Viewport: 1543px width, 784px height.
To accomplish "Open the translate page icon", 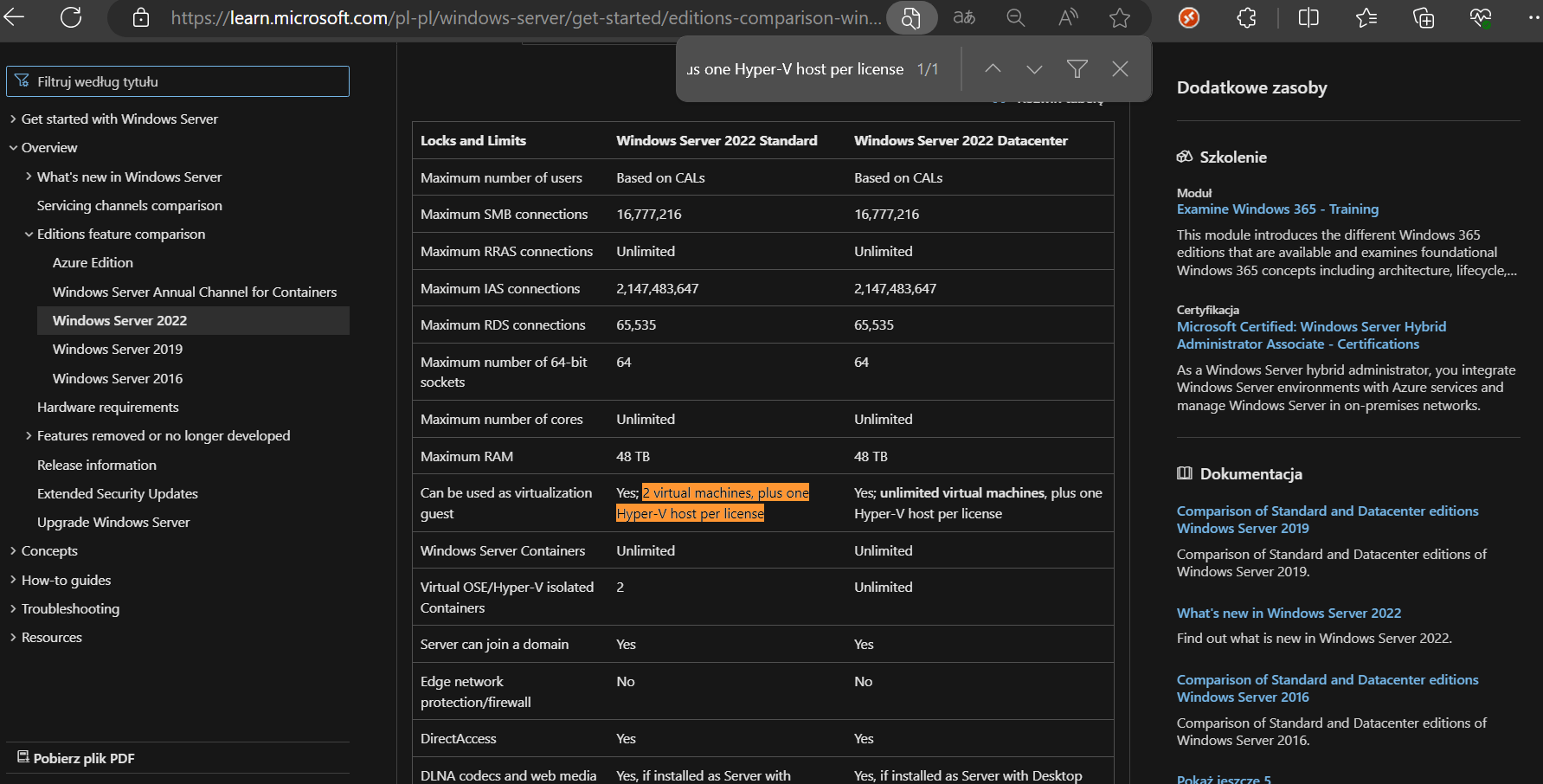I will [x=964, y=18].
